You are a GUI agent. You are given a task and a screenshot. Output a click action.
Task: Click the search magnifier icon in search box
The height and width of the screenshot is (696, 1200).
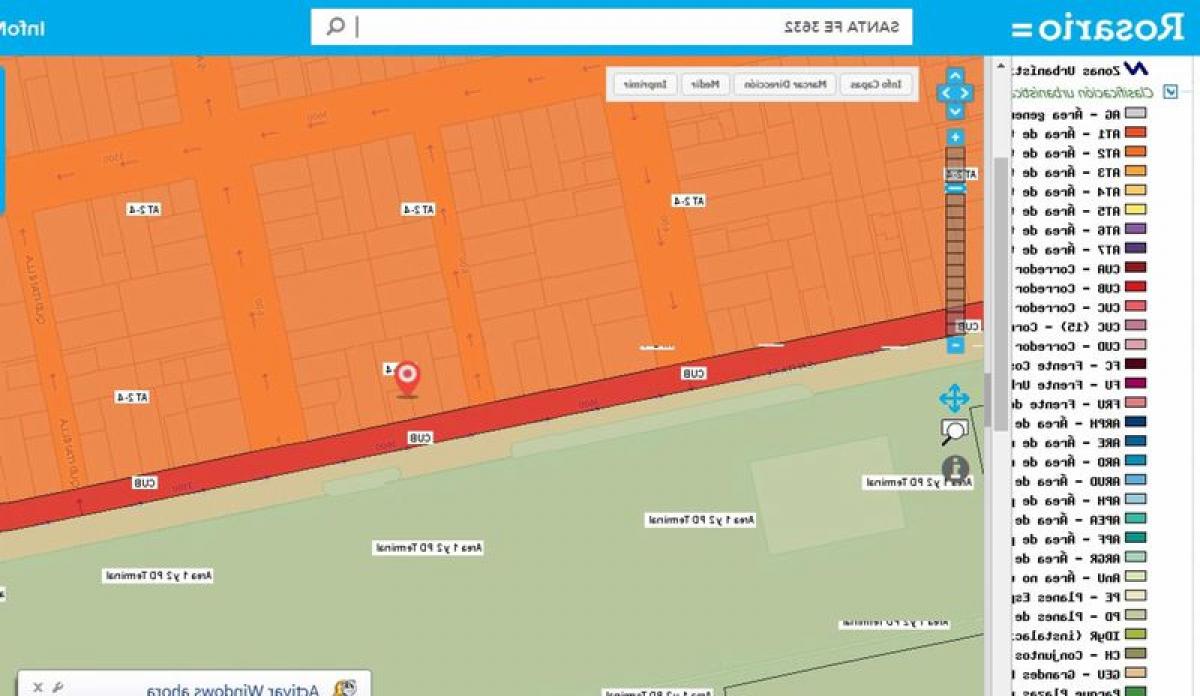336,27
